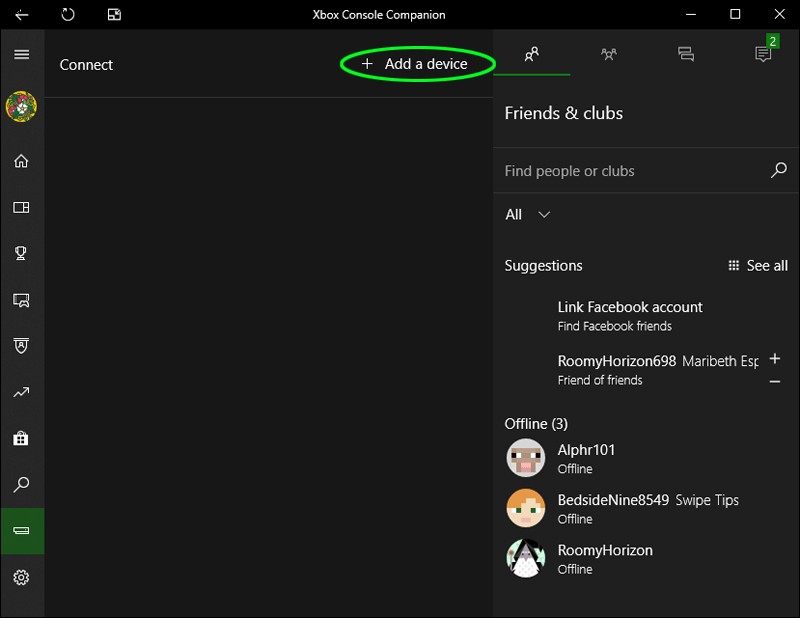Viewport: 800px width, 618px height.
Task: Open Clubs shield icon in sidebar
Action: (21, 345)
